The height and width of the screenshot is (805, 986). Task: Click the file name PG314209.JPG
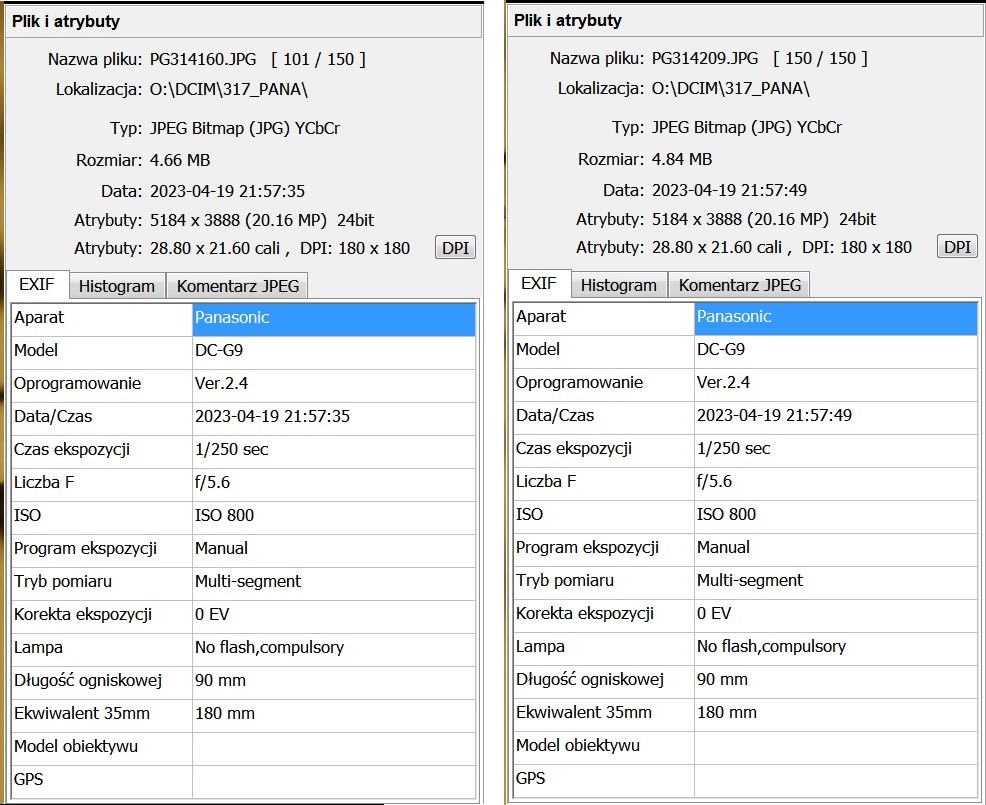point(705,59)
